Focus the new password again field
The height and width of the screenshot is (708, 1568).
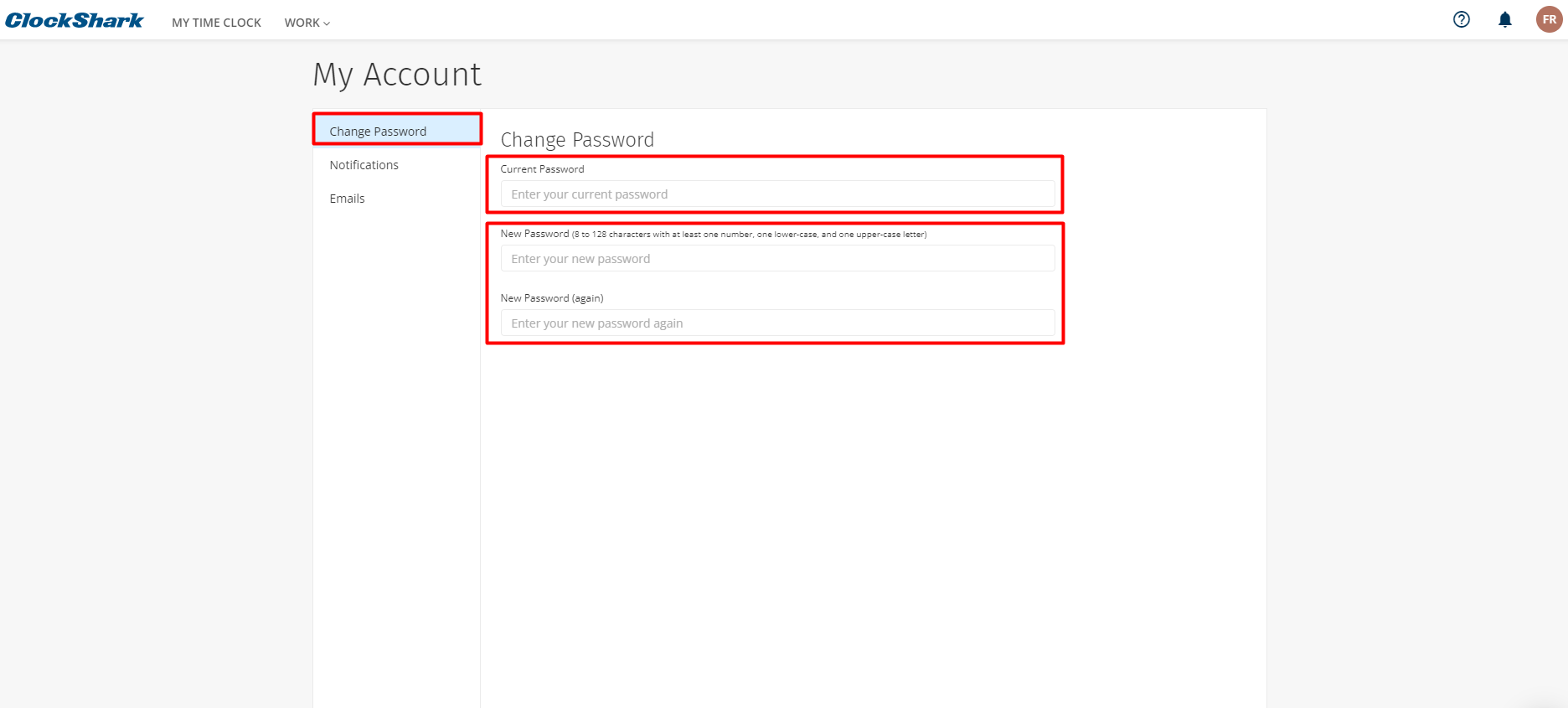pos(777,323)
